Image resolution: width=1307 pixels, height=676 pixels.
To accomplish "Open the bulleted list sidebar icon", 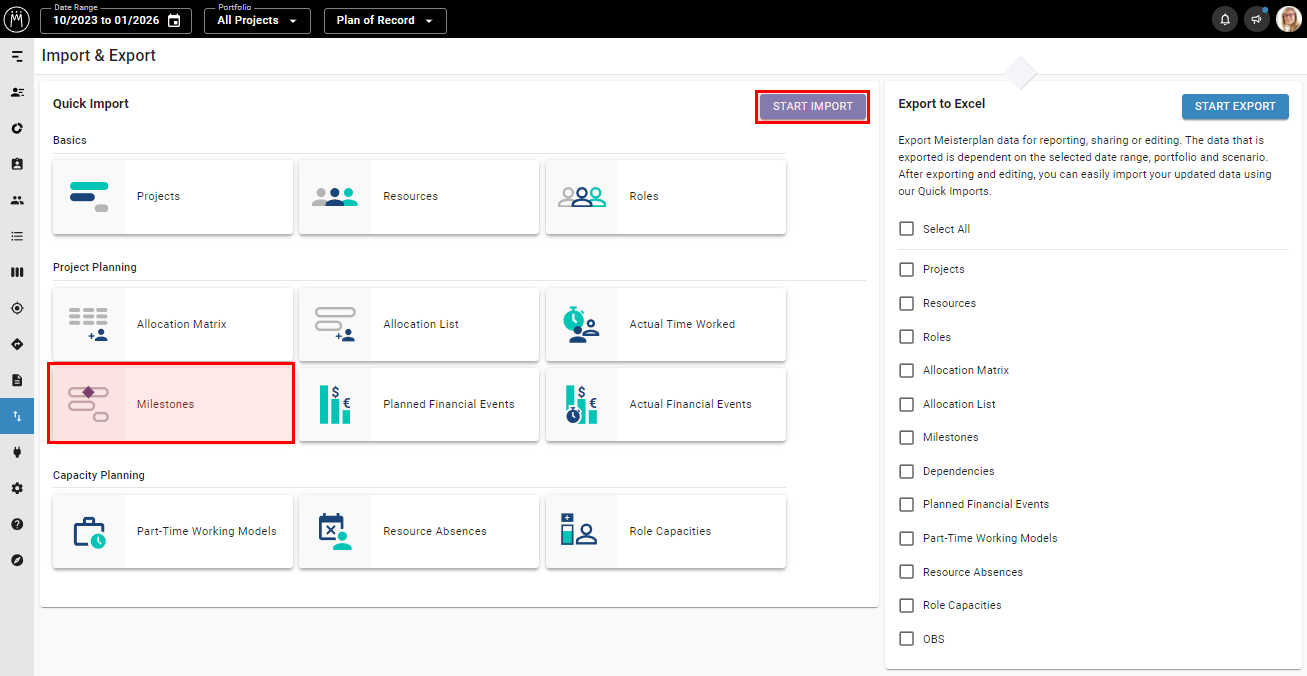I will pyautogui.click(x=17, y=236).
